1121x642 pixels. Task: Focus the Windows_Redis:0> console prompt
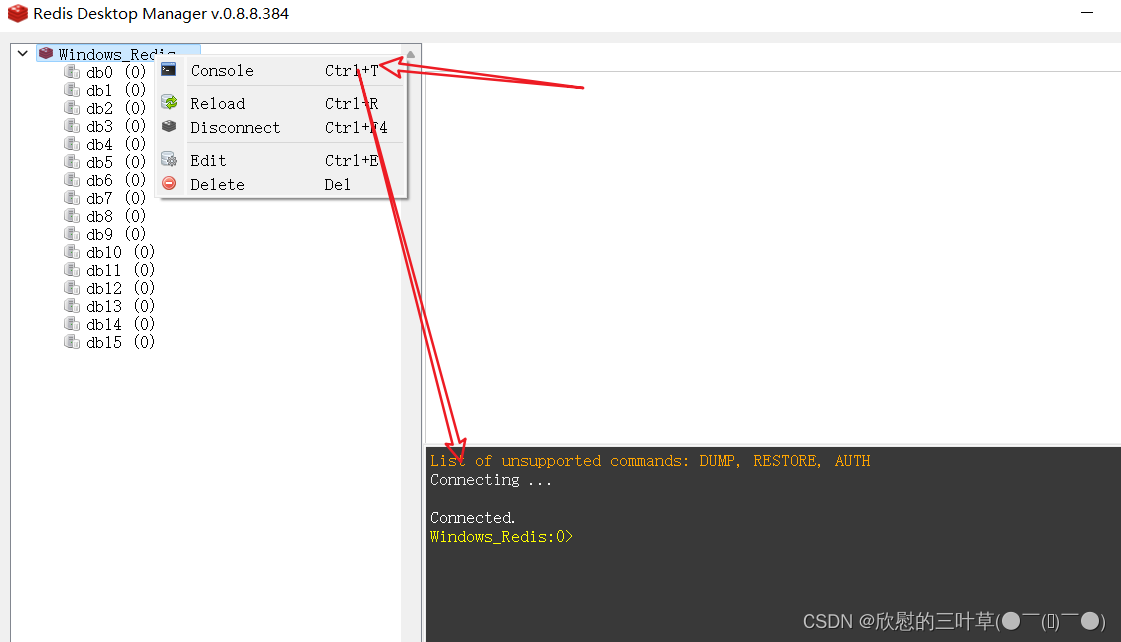tap(501, 537)
